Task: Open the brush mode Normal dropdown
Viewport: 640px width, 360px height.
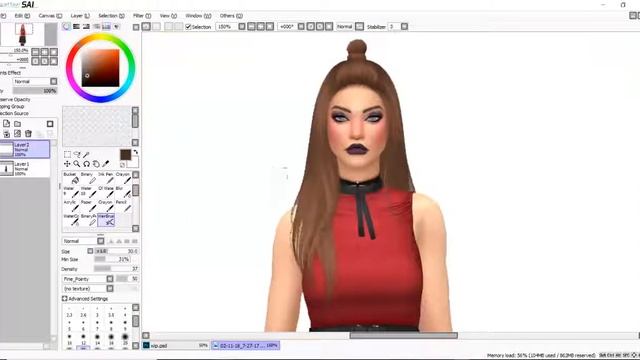Action: [100, 241]
